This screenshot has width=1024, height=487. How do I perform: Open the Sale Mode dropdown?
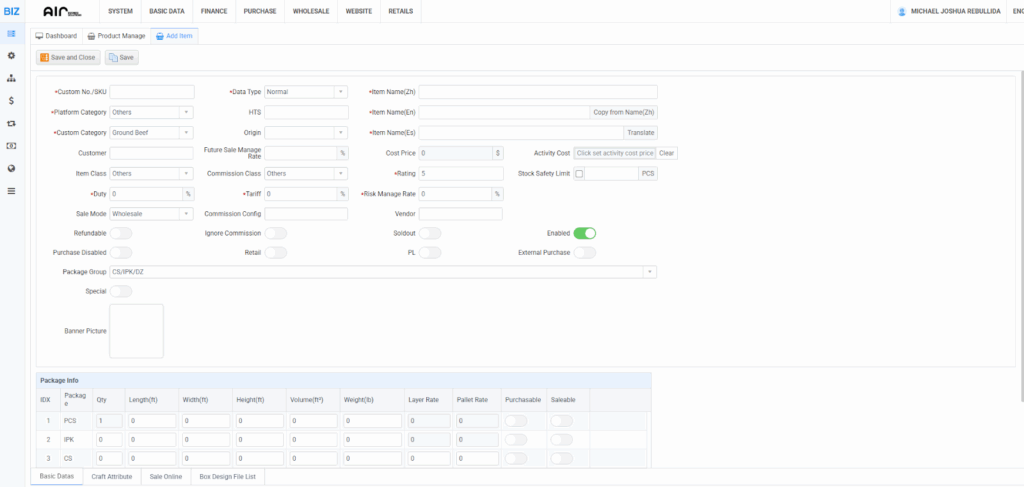151,213
